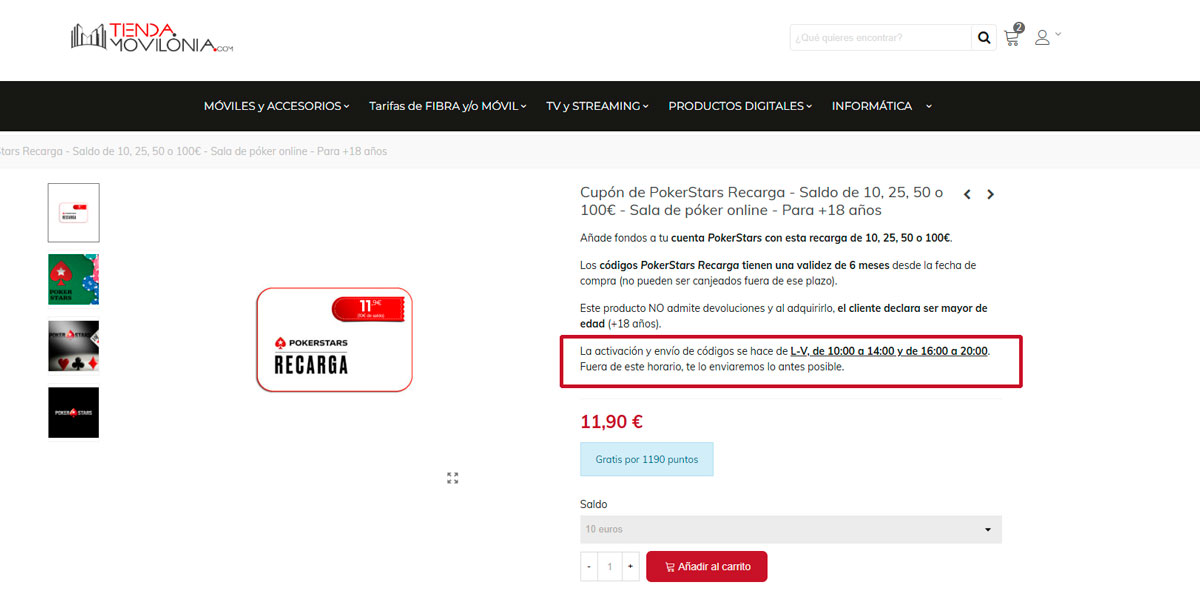Click the search magnifier icon

point(984,37)
